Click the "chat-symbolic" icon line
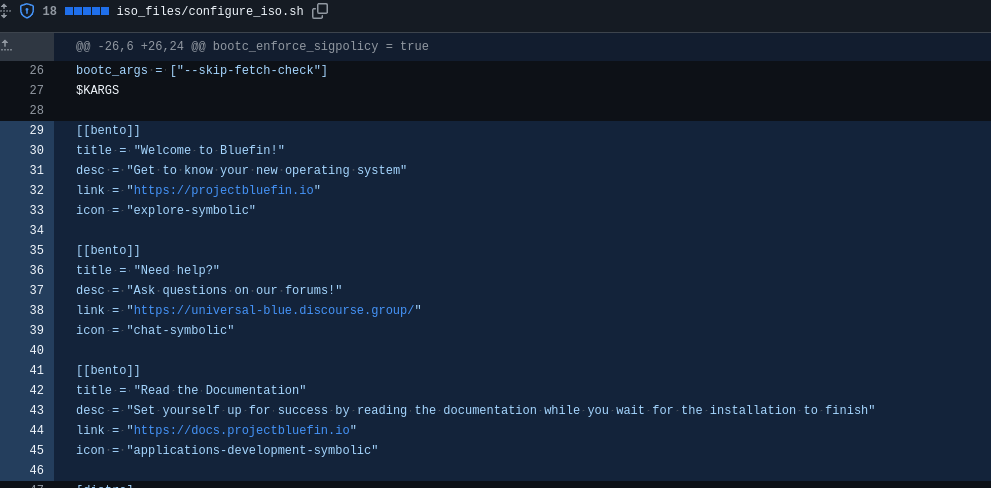This screenshot has height=488, width=991. pos(155,331)
